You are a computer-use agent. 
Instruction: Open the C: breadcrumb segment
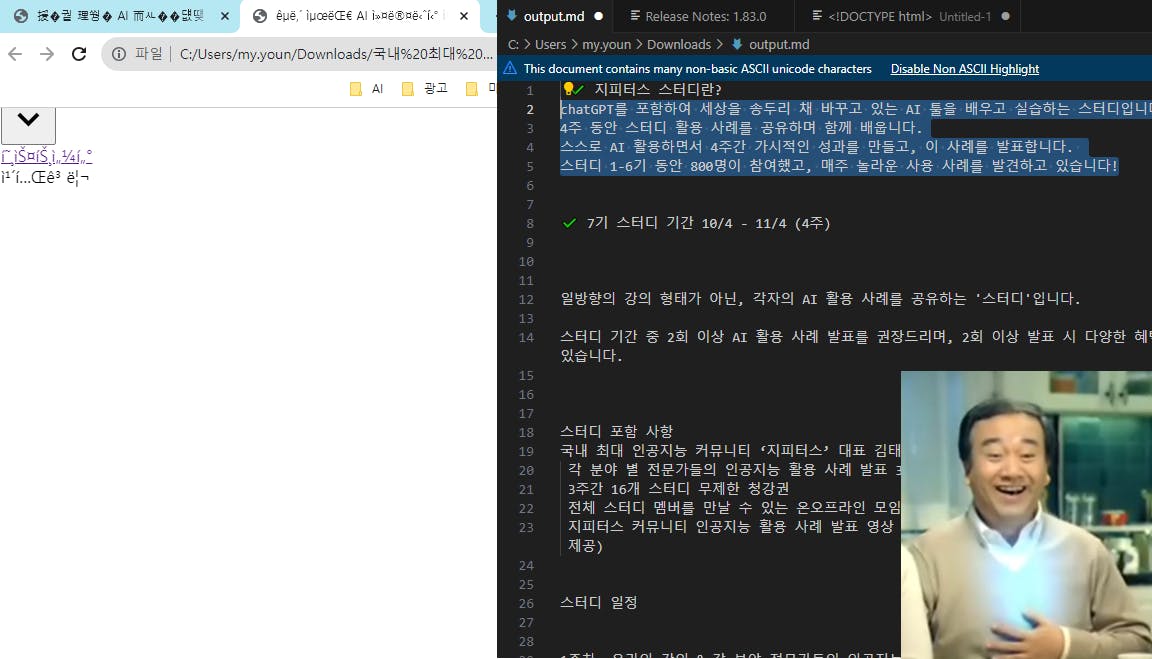pos(514,45)
